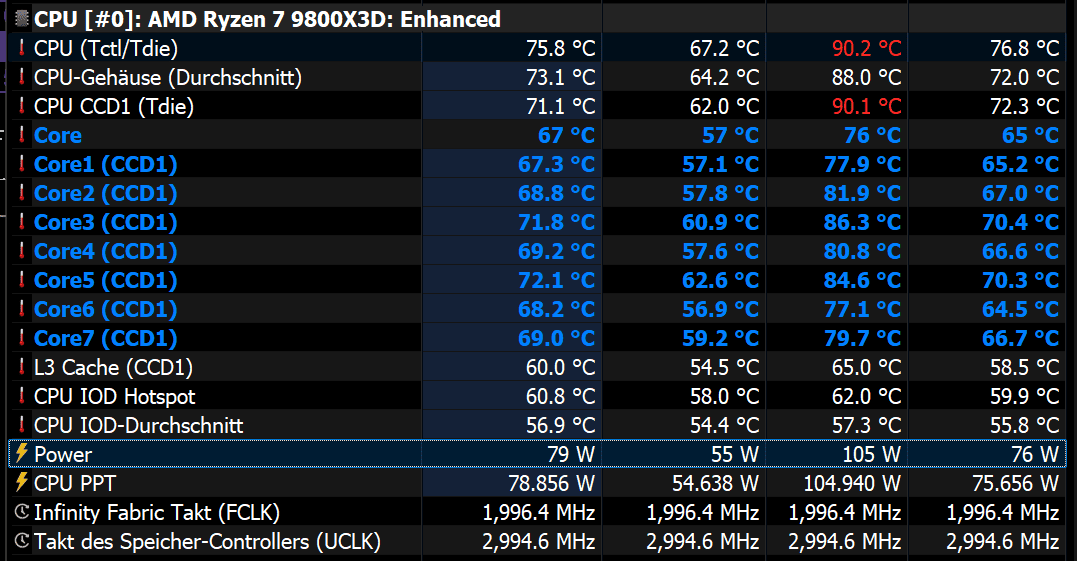The image size is (1077, 561).
Task: Click the 78.856 W CPU PPT value
Action: (552, 483)
